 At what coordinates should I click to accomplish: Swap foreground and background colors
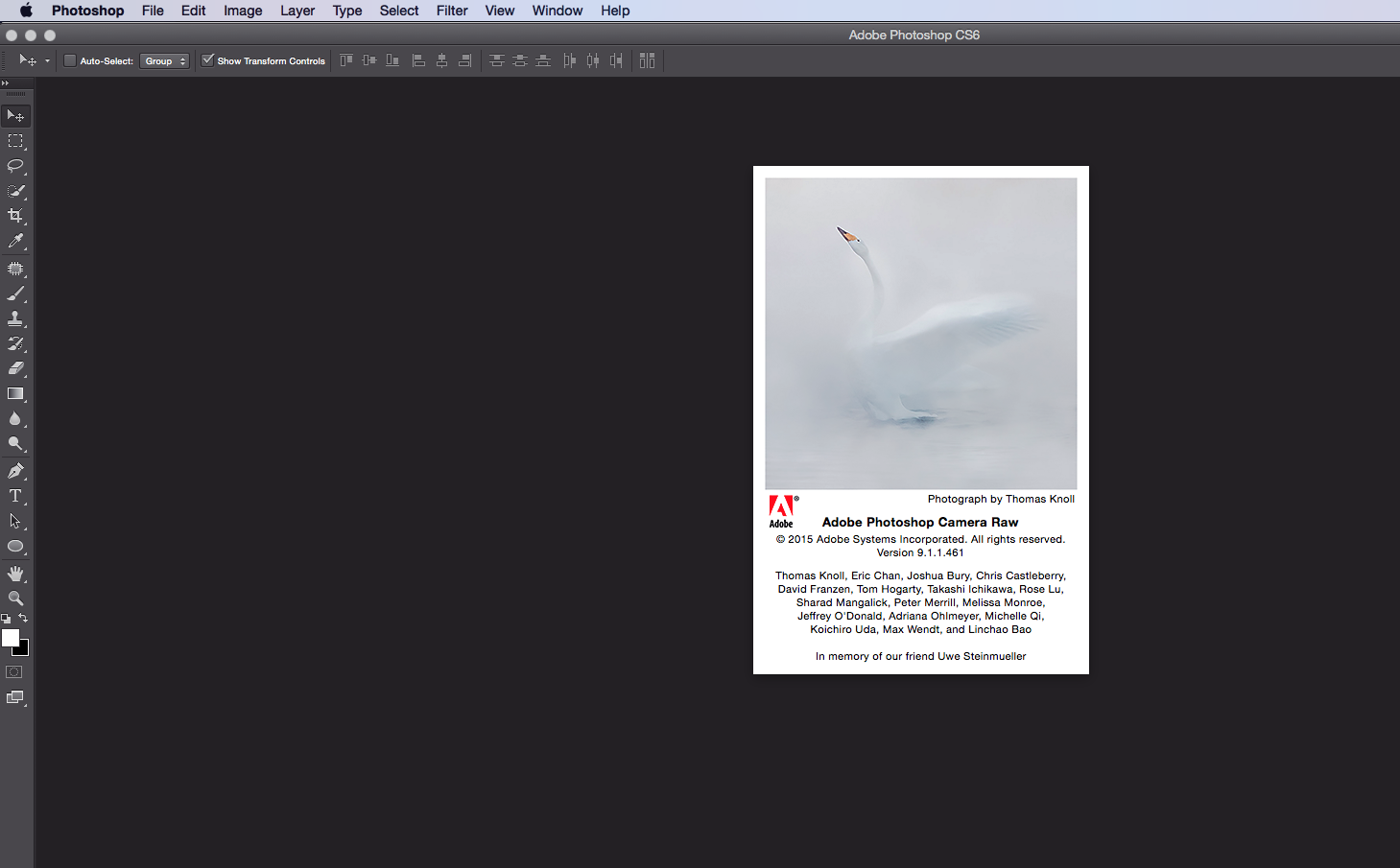(23, 619)
